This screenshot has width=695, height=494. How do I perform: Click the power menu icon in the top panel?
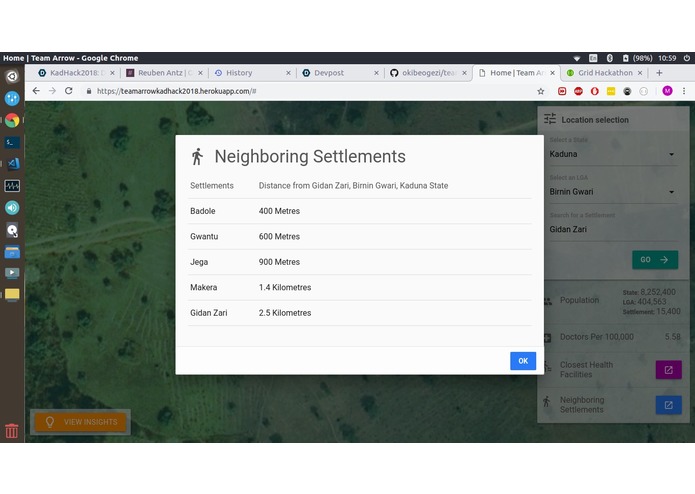point(687,58)
